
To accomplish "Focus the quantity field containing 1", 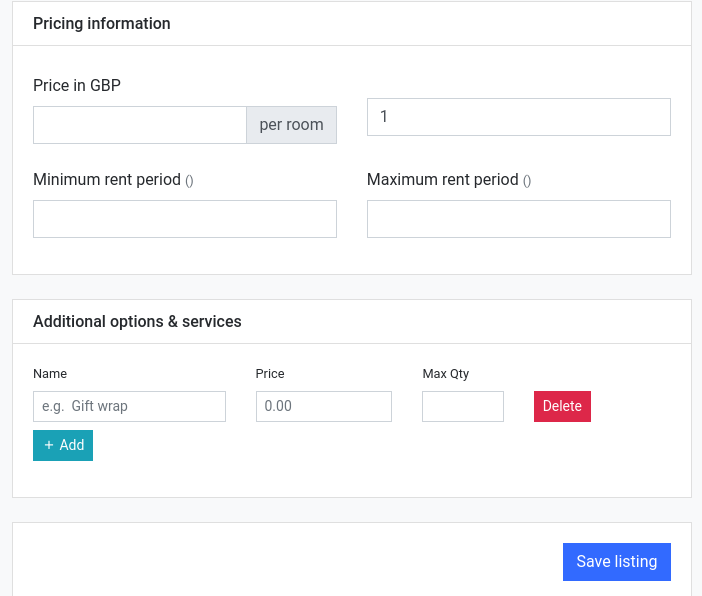I will pos(518,117).
